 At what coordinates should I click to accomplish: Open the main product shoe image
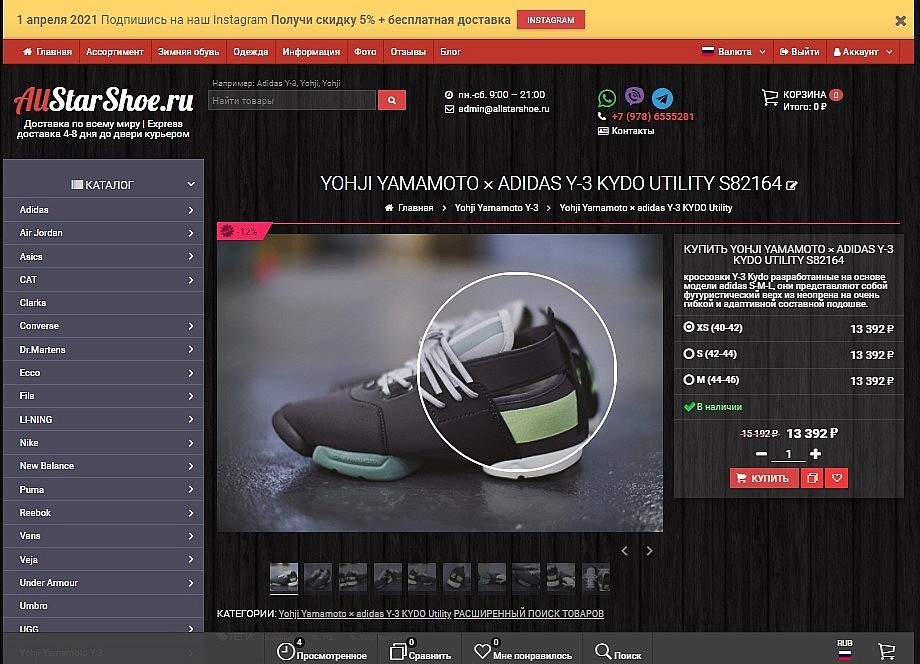point(440,383)
